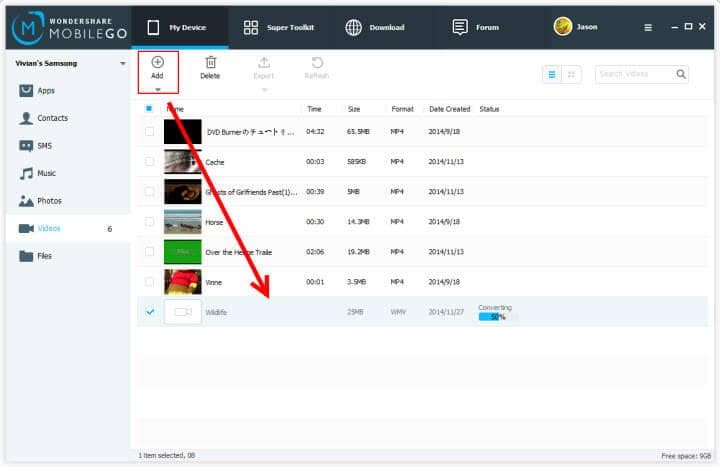Check the Ghosts of Girlfriends Past checkbox
Screen dimensions: 720x467
[x=149, y=191]
